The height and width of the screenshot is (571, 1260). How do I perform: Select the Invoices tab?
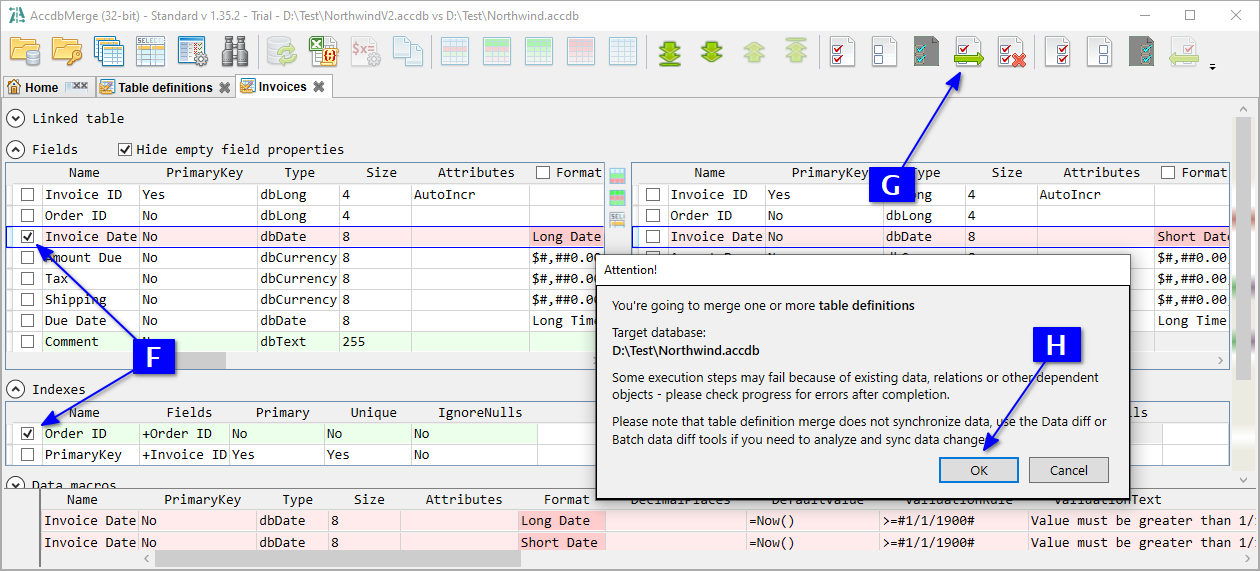click(283, 87)
